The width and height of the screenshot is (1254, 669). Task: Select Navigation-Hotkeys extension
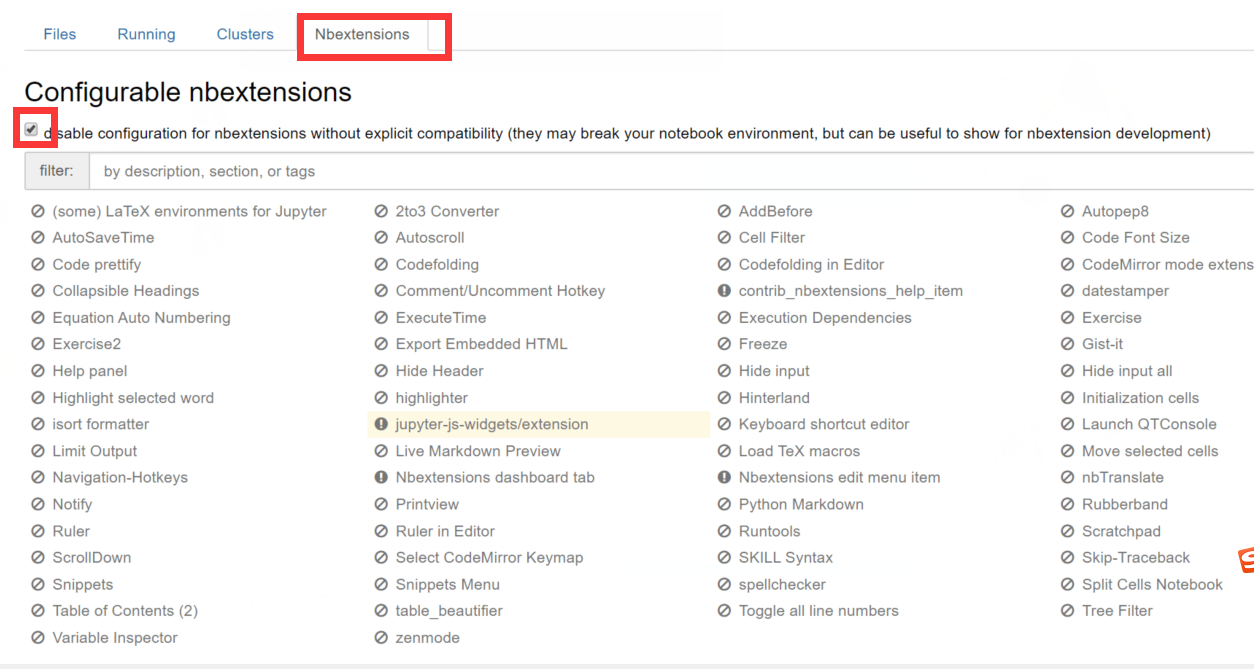tap(120, 478)
